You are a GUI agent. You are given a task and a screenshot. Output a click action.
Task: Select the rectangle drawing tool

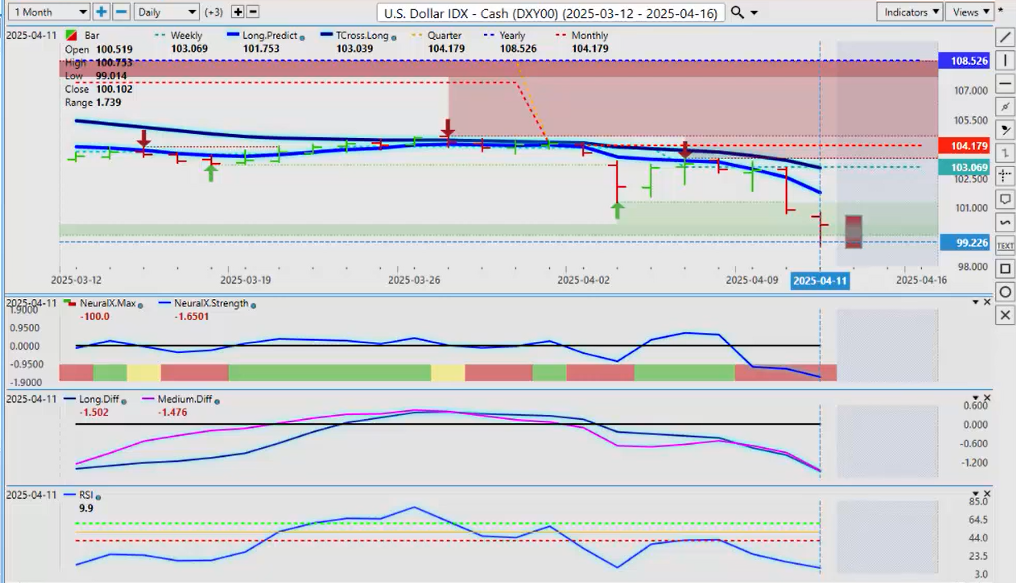click(x=1005, y=268)
